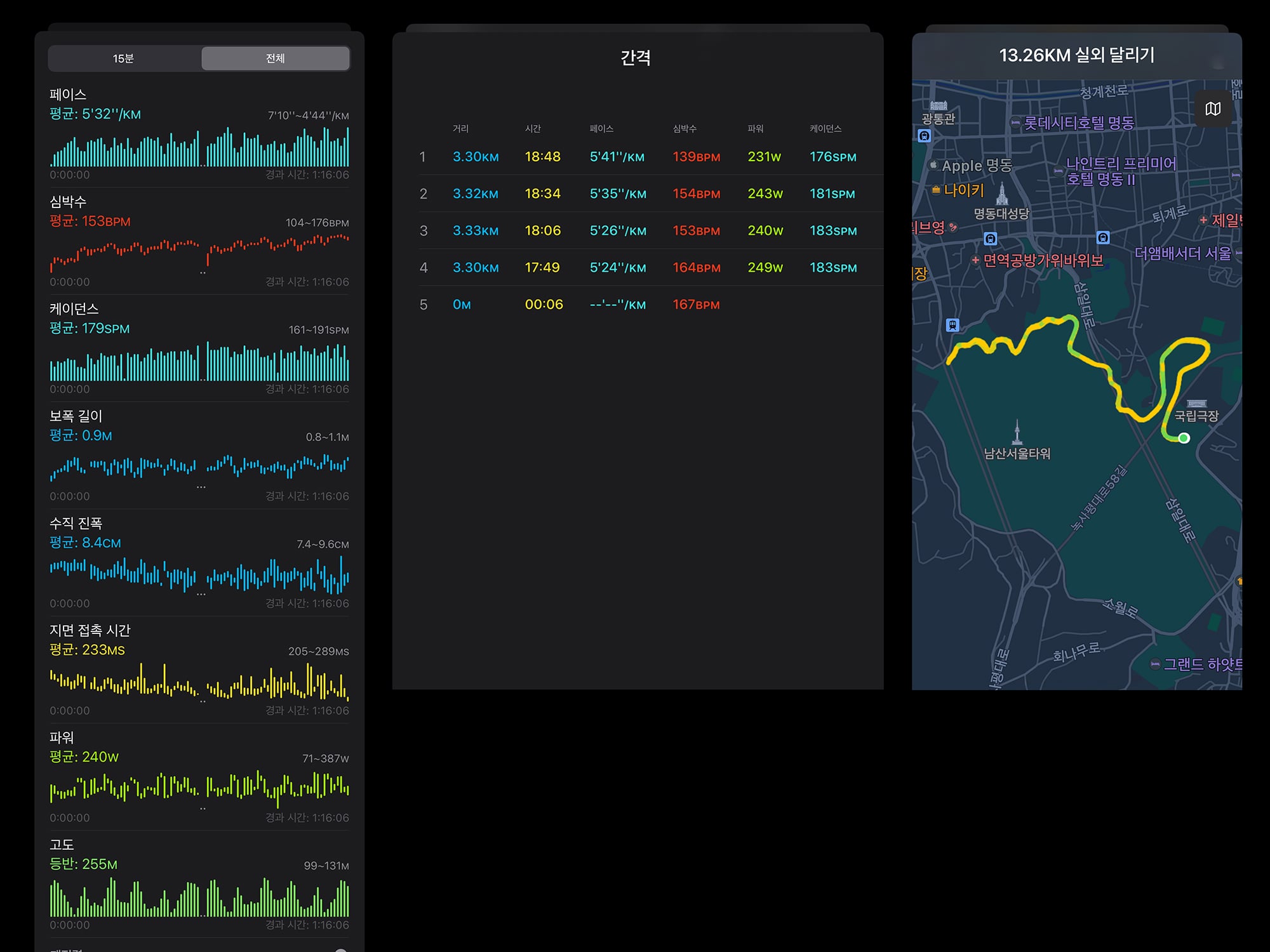
Task: Select the average power 평균: 240W
Action: [84, 757]
